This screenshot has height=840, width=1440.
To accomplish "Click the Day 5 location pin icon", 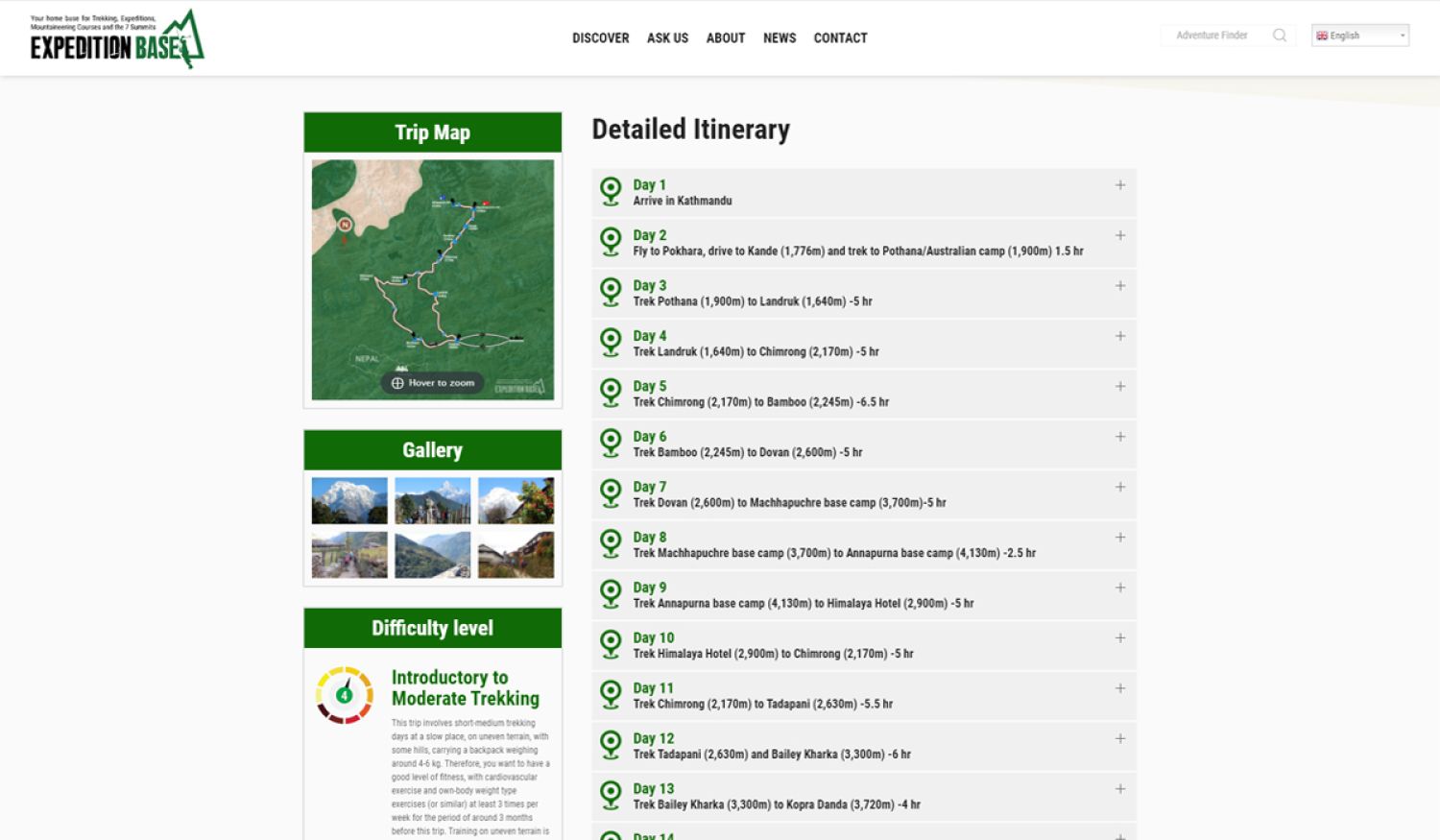I will (x=611, y=393).
